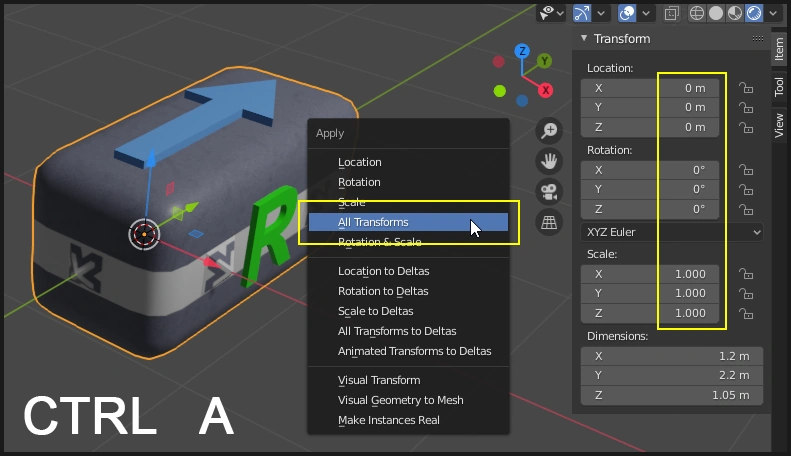
Task: Click the Y axis on navigation gizmo
Action: pos(544,61)
